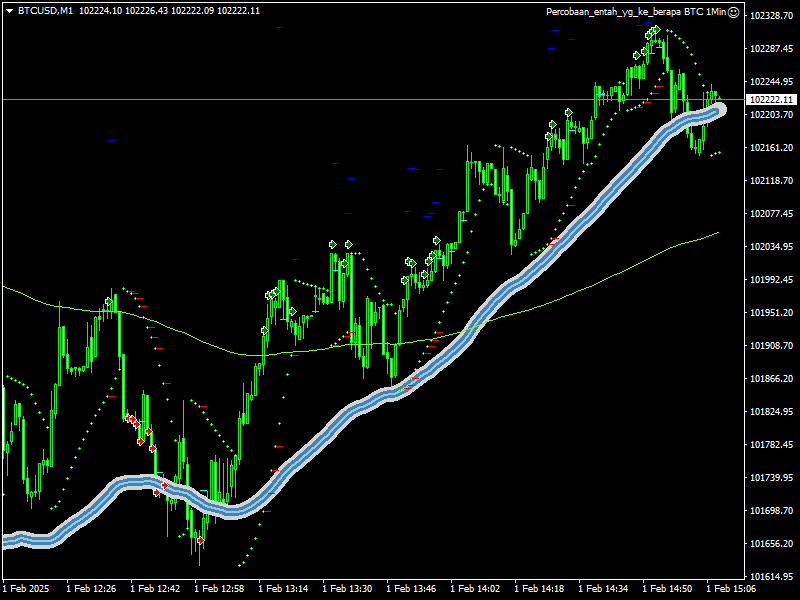Image resolution: width=800 pixels, height=600 pixels.
Task: Click the 102328.70 price scale label
Action: 771,16
